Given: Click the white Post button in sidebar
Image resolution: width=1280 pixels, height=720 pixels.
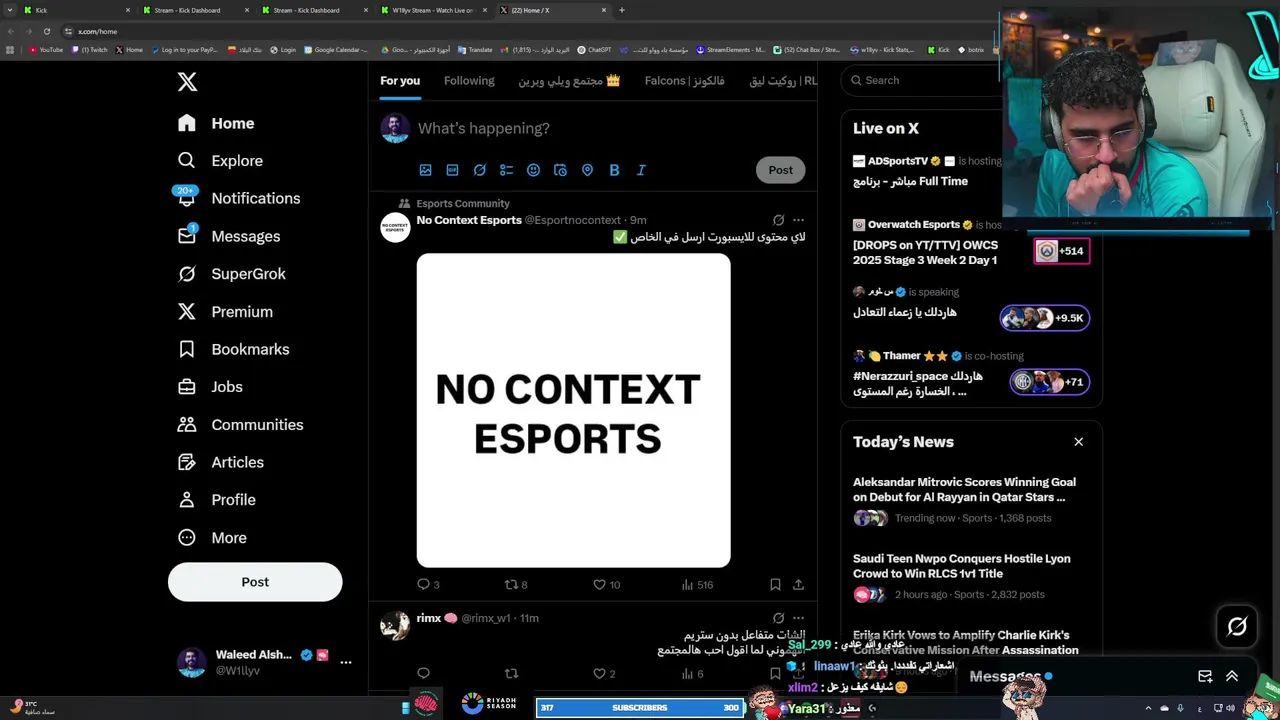Looking at the screenshot, I should (x=255, y=582).
